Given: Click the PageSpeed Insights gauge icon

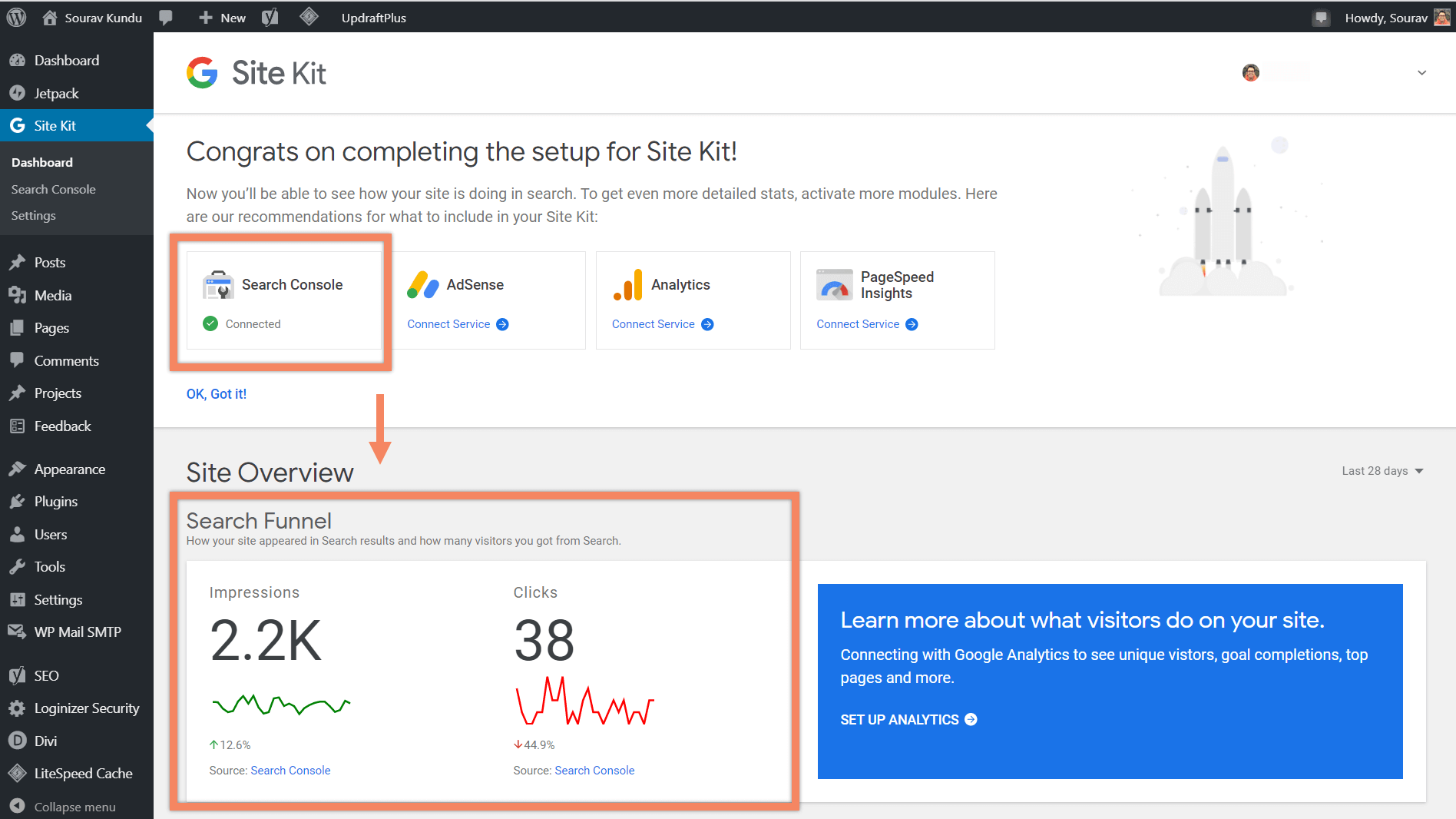Looking at the screenshot, I should click(x=834, y=285).
